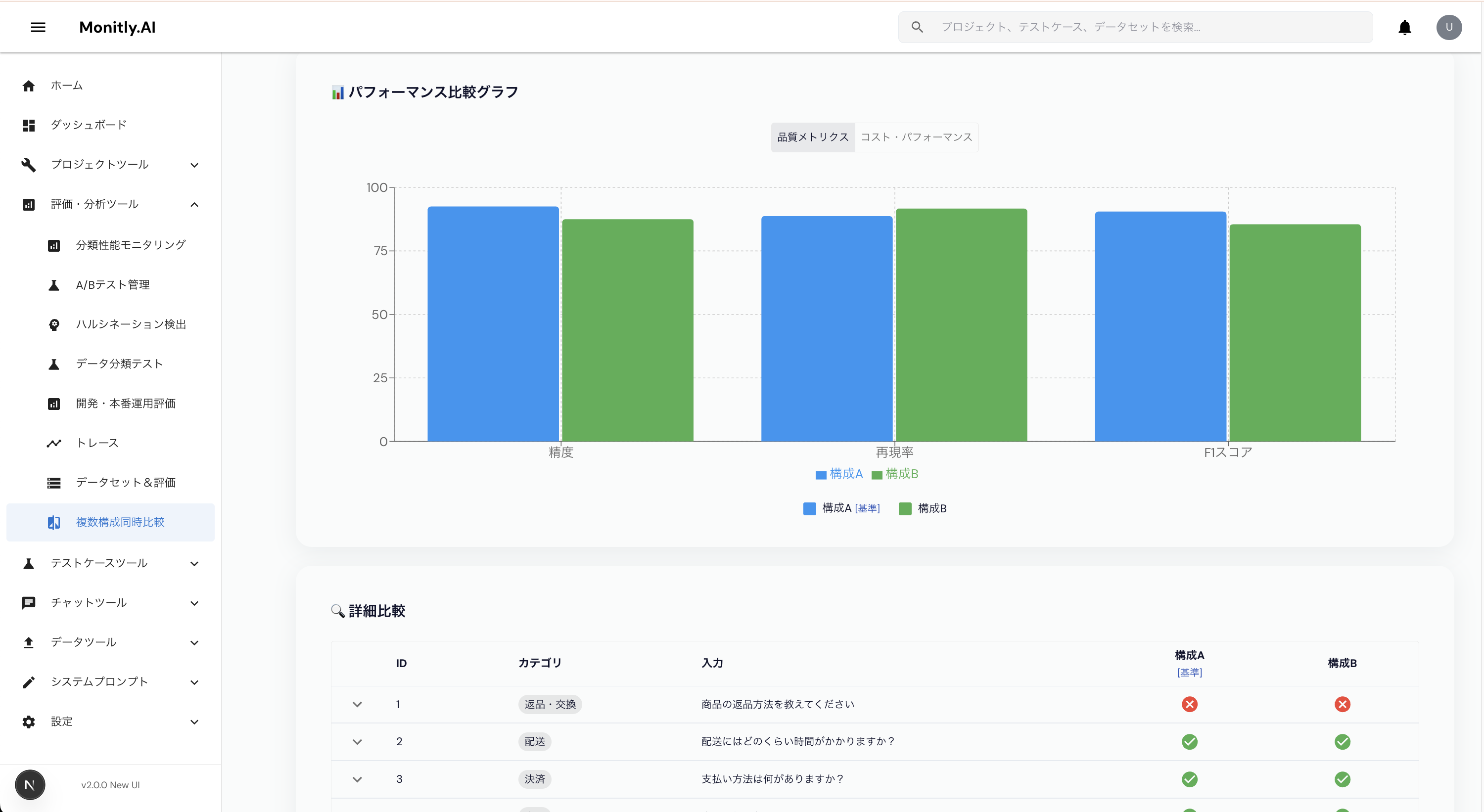Click the round N badge icon
Viewport: 1484px width, 812px height.
tap(30, 784)
